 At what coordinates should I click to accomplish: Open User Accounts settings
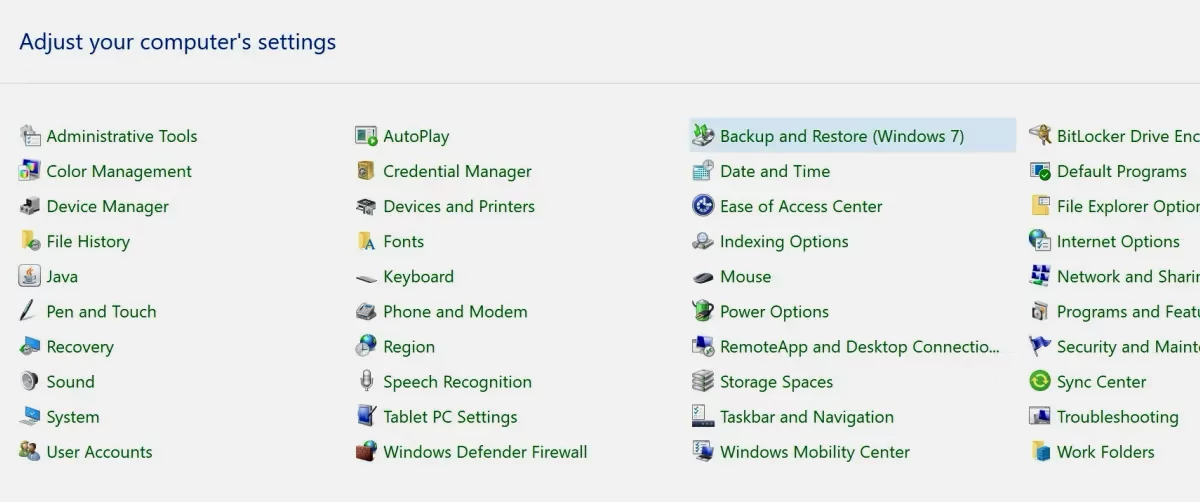click(x=100, y=452)
